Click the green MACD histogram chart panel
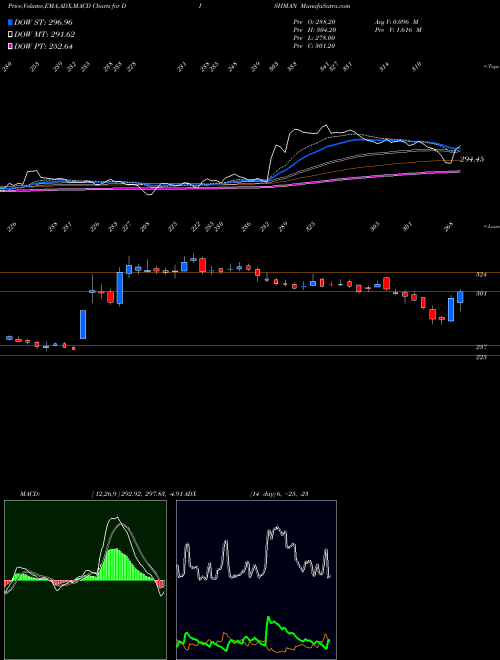 click(85, 580)
